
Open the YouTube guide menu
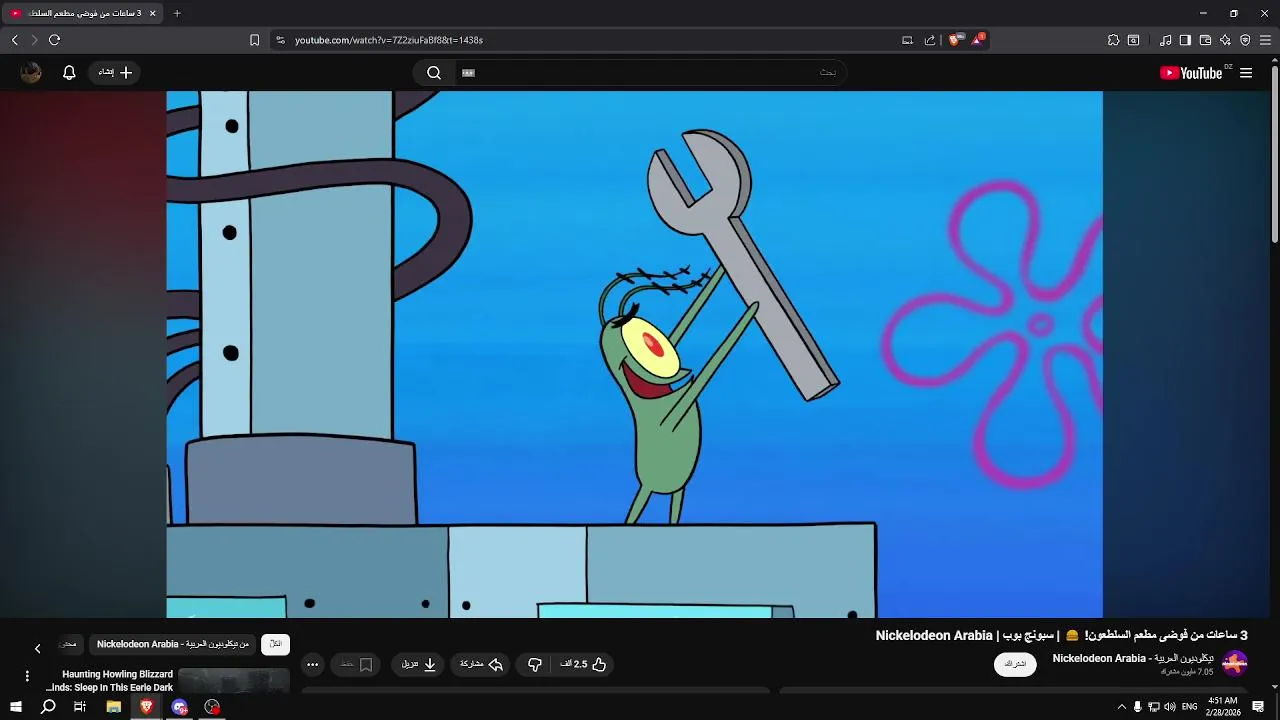coord(1246,73)
